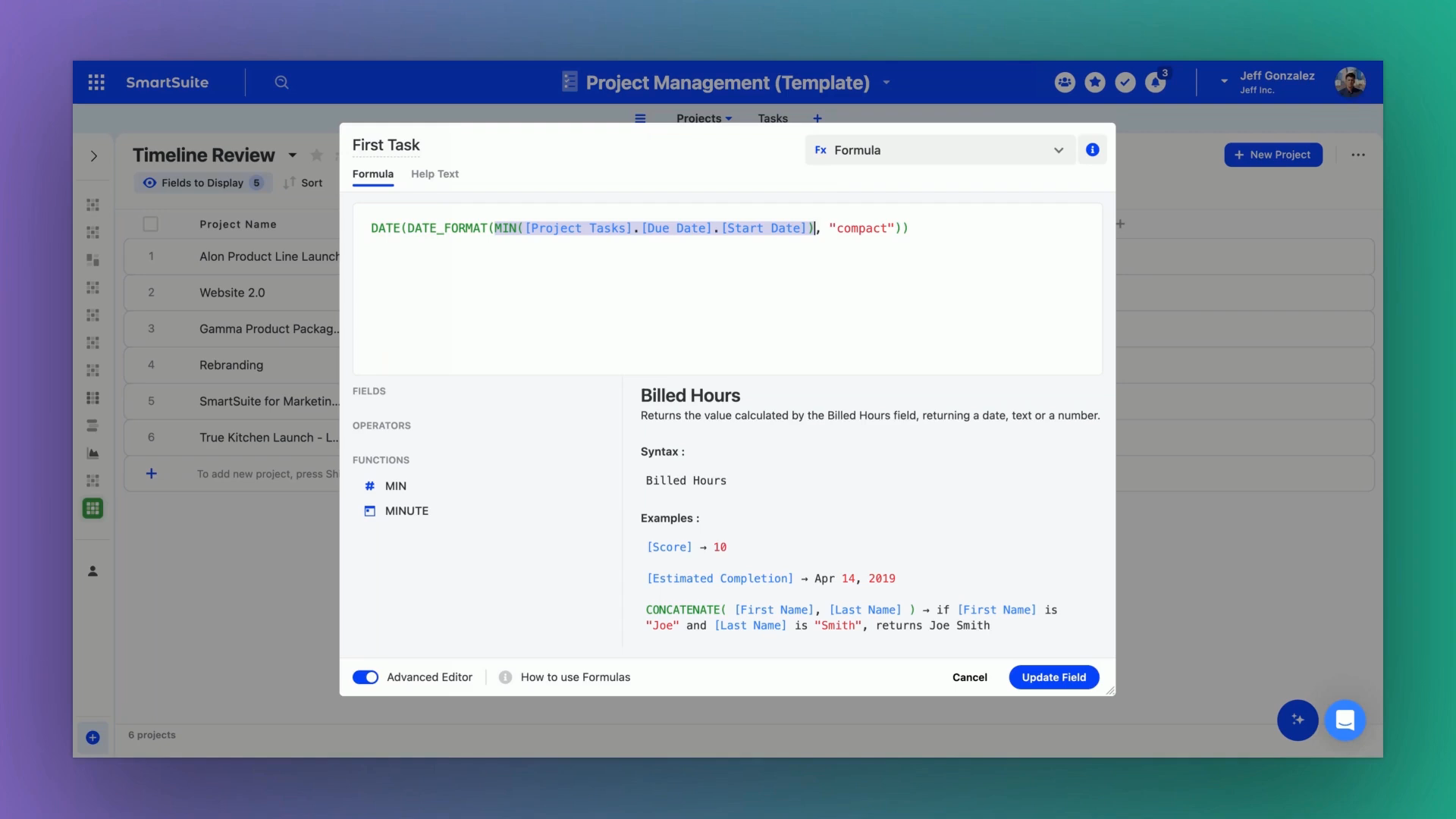
Task: Click the Sort button
Action: pyautogui.click(x=303, y=183)
